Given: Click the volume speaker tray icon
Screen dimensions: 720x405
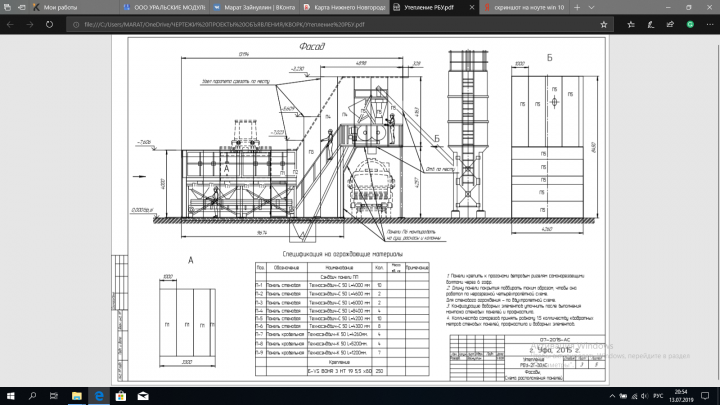Looking at the screenshot, I should pyautogui.click(x=645, y=396).
